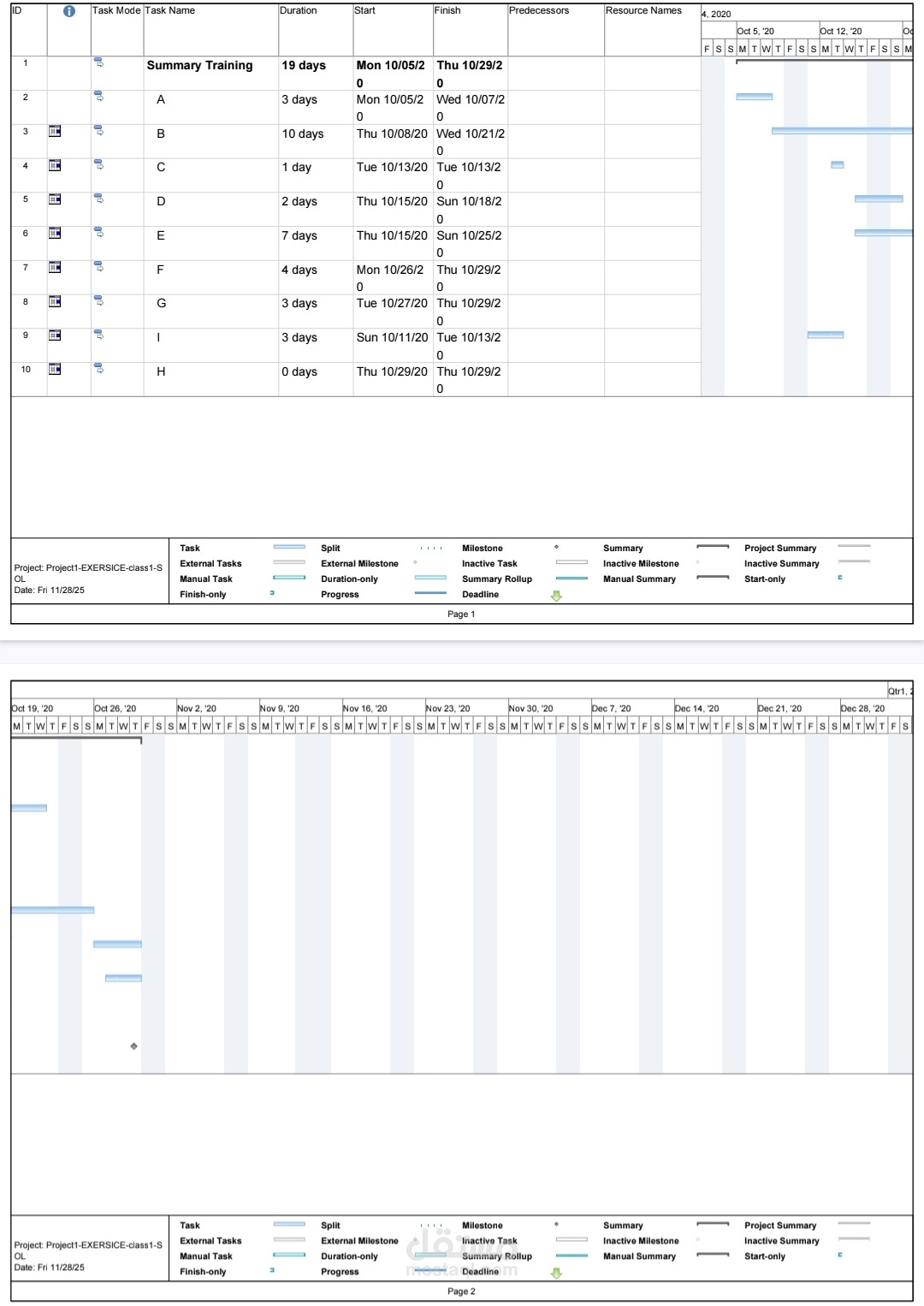Click the "Oct 5, '20" timescale header
Image resolution: width=924 pixels, height=1306 pixels.
(x=777, y=31)
